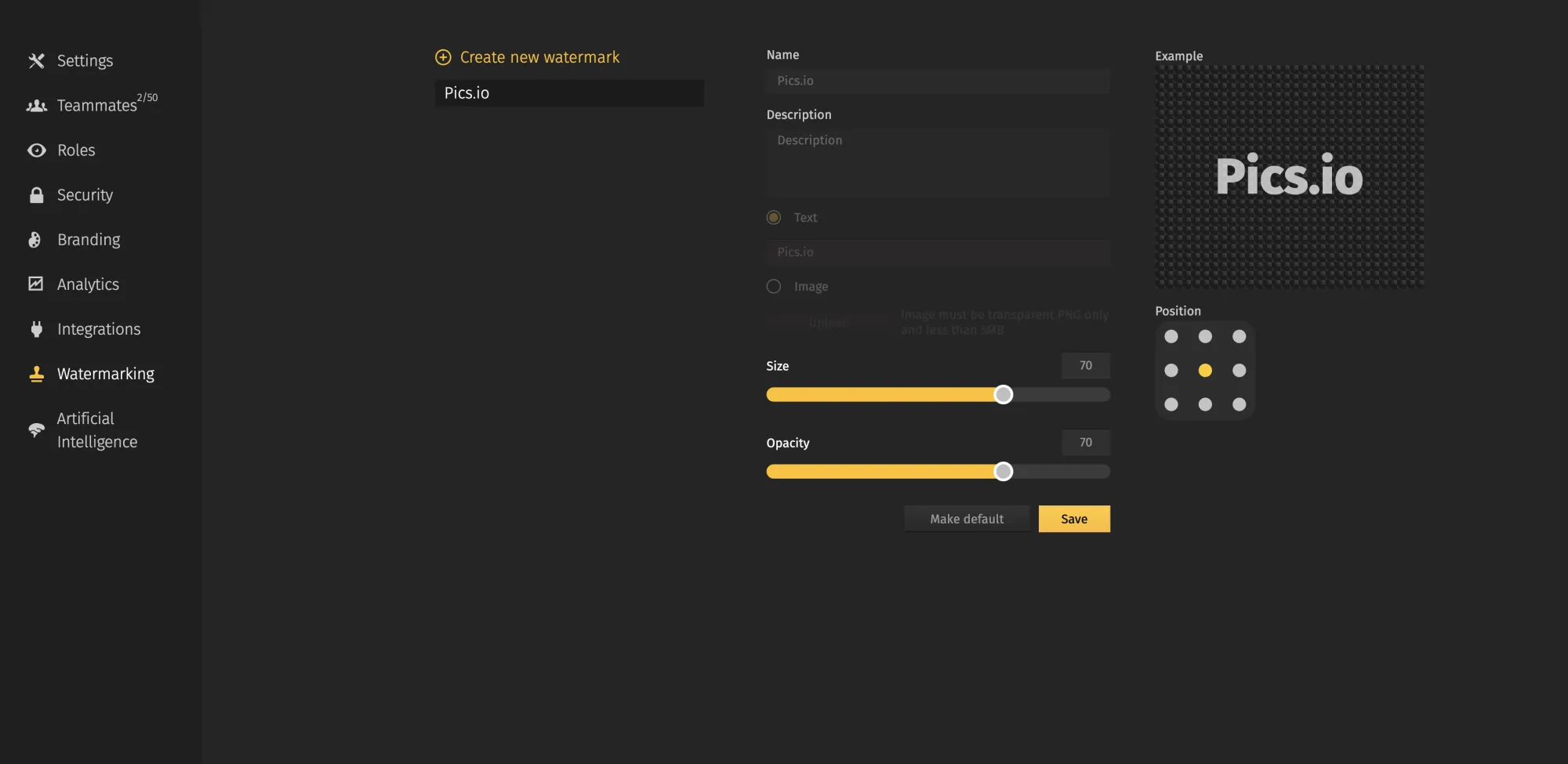Click the Security lock icon
This screenshot has width=1568, height=764.
point(36,195)
